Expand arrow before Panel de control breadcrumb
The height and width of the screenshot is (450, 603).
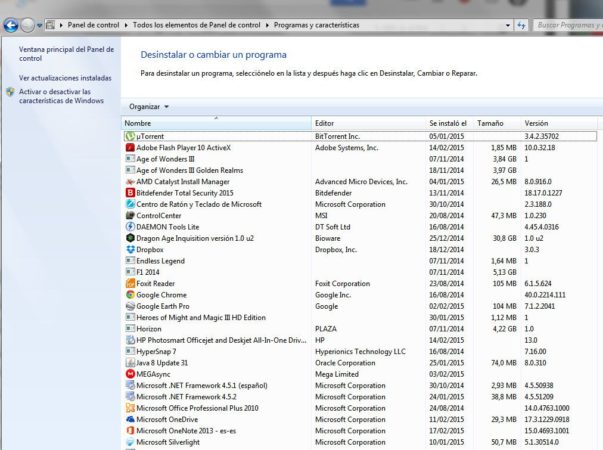(x=61, y=25)
